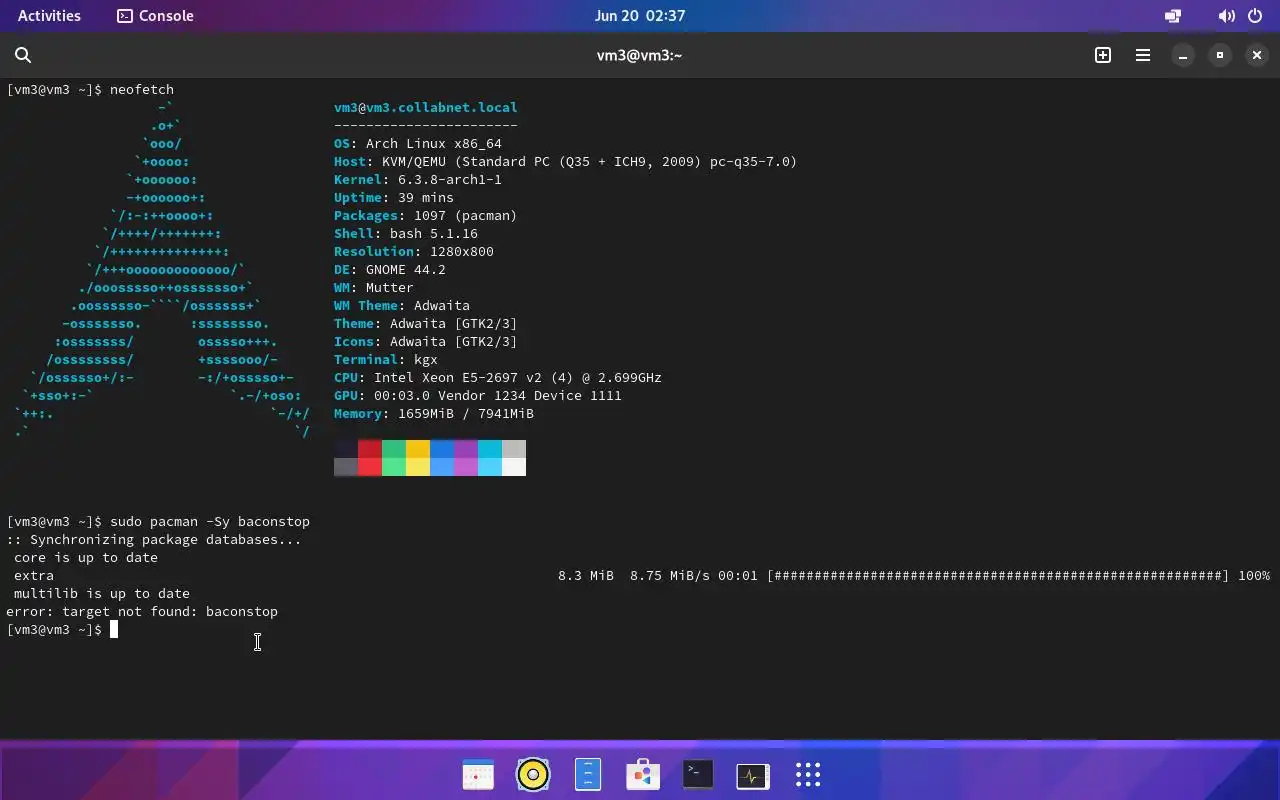Click the OS: Arch Linux x86_64 line
Screen dimensions: 1280x800
pos(418,144)
